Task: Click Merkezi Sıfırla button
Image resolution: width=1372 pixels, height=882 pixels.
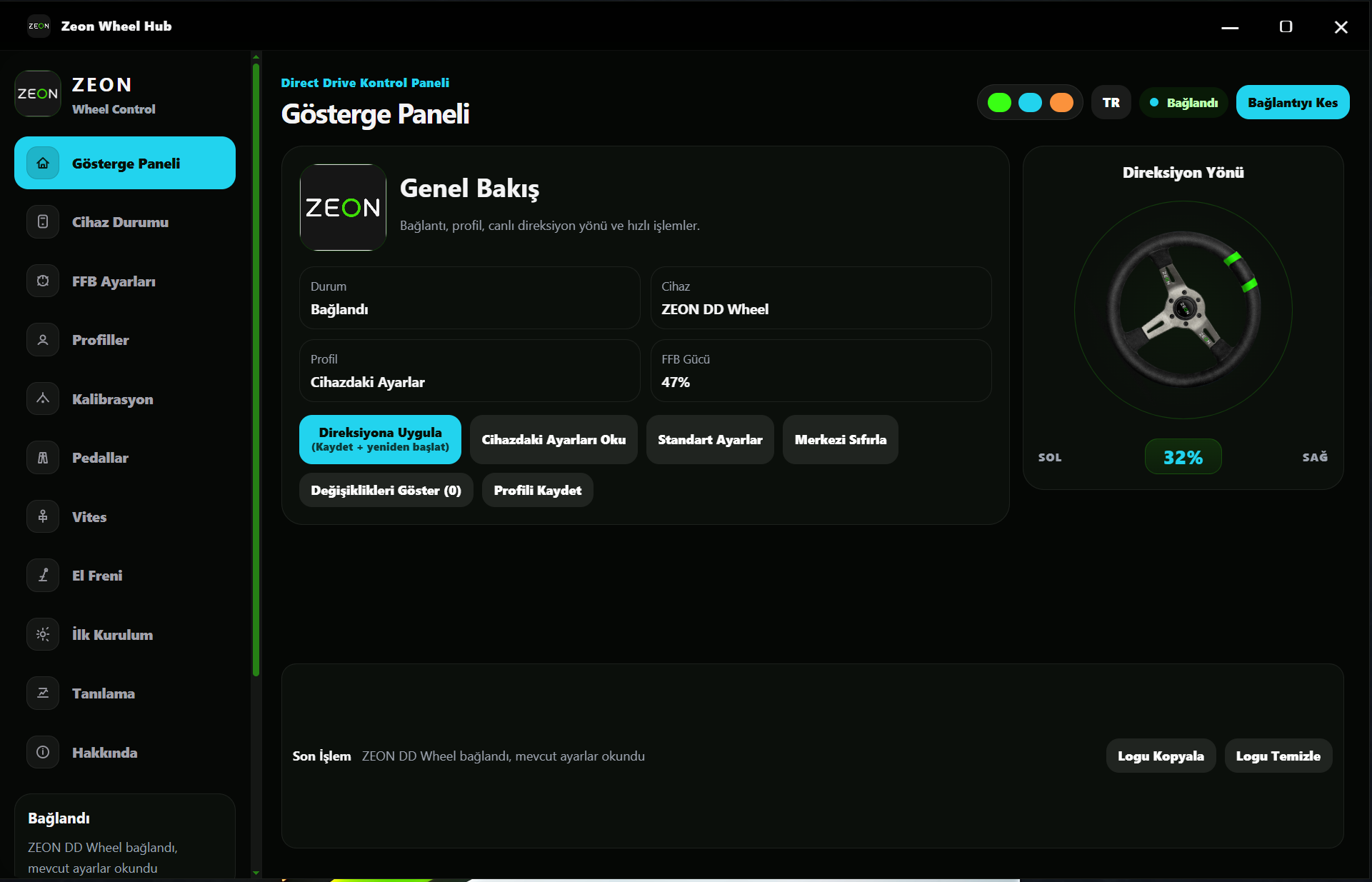Action: [x=841, y=439]
